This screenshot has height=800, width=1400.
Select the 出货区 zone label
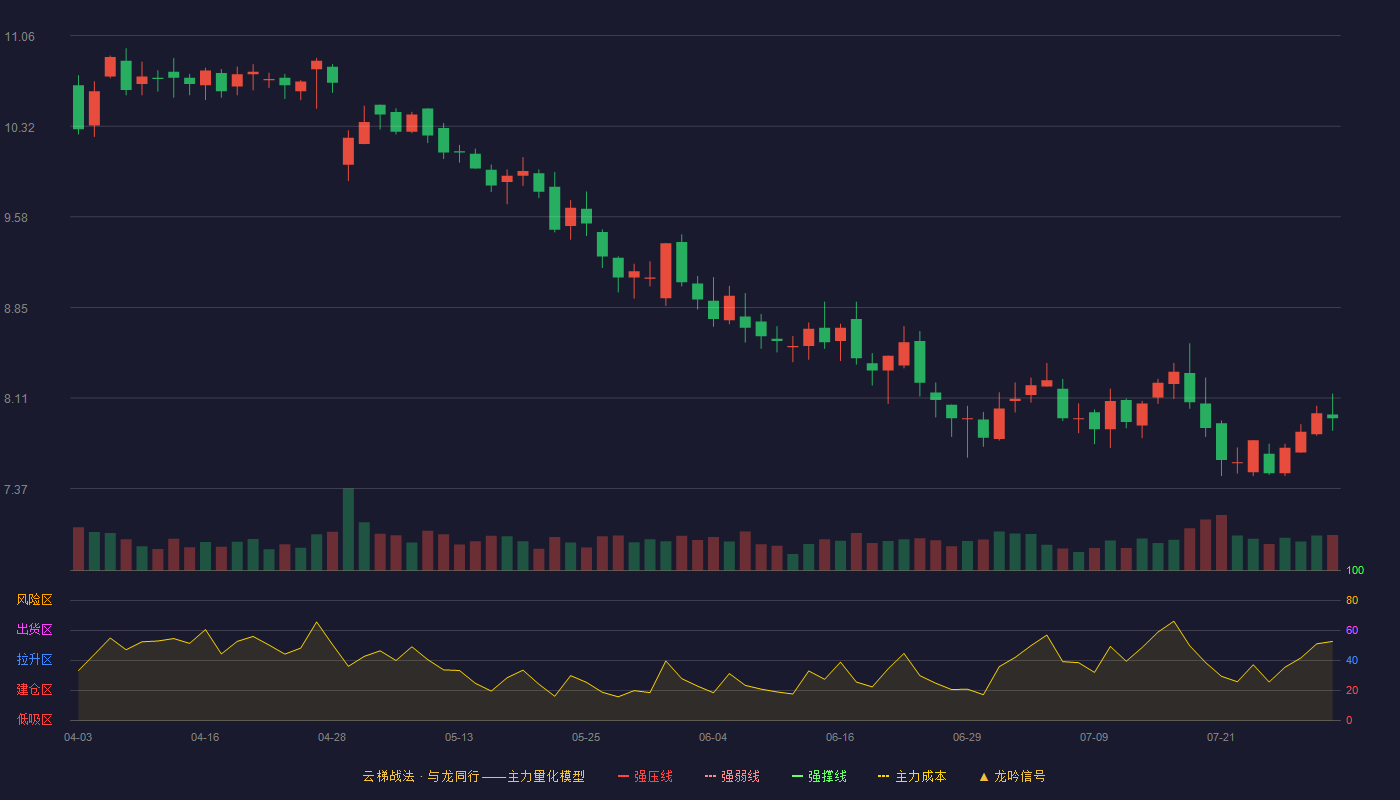click(x=34, y=630)
